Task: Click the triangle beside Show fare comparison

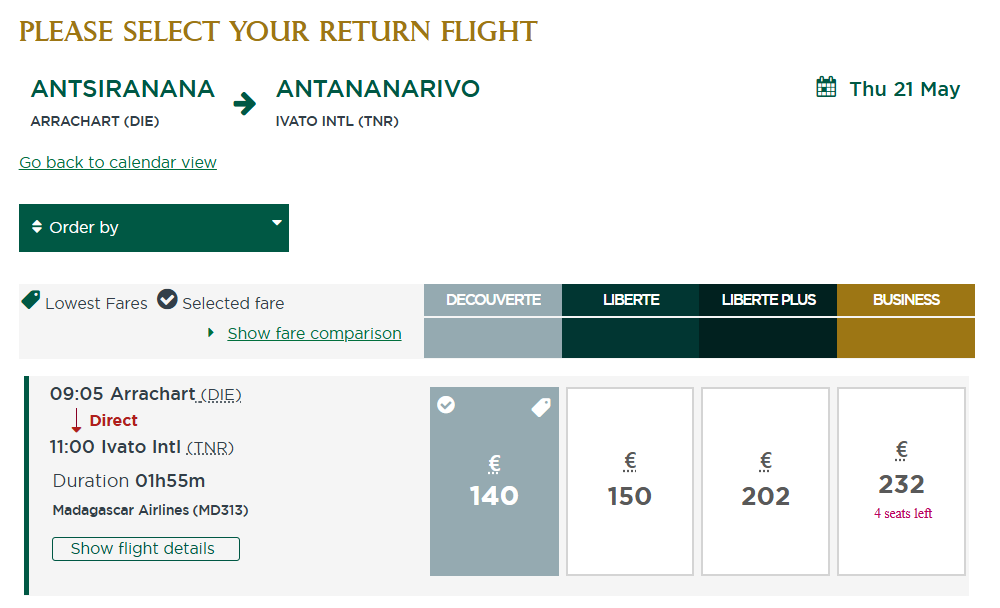Action: click(210, 332)
